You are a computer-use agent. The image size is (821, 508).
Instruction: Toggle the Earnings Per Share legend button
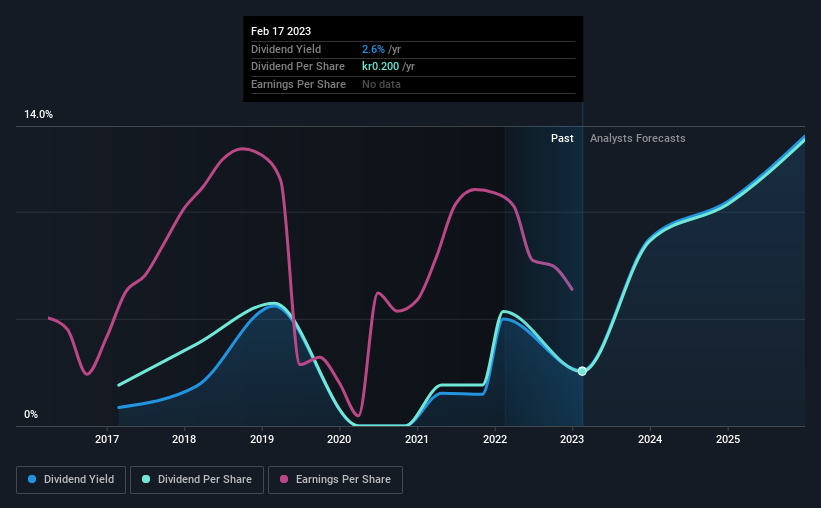[335, 480]
